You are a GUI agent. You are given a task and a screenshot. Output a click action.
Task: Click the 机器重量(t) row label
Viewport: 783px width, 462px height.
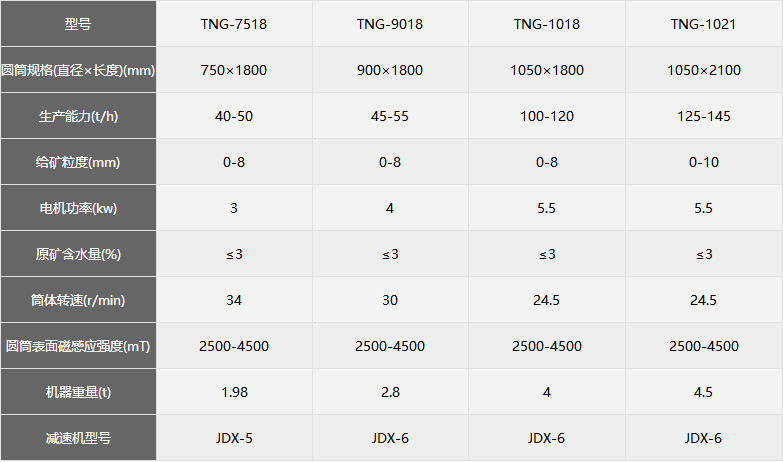coord(78,392)
